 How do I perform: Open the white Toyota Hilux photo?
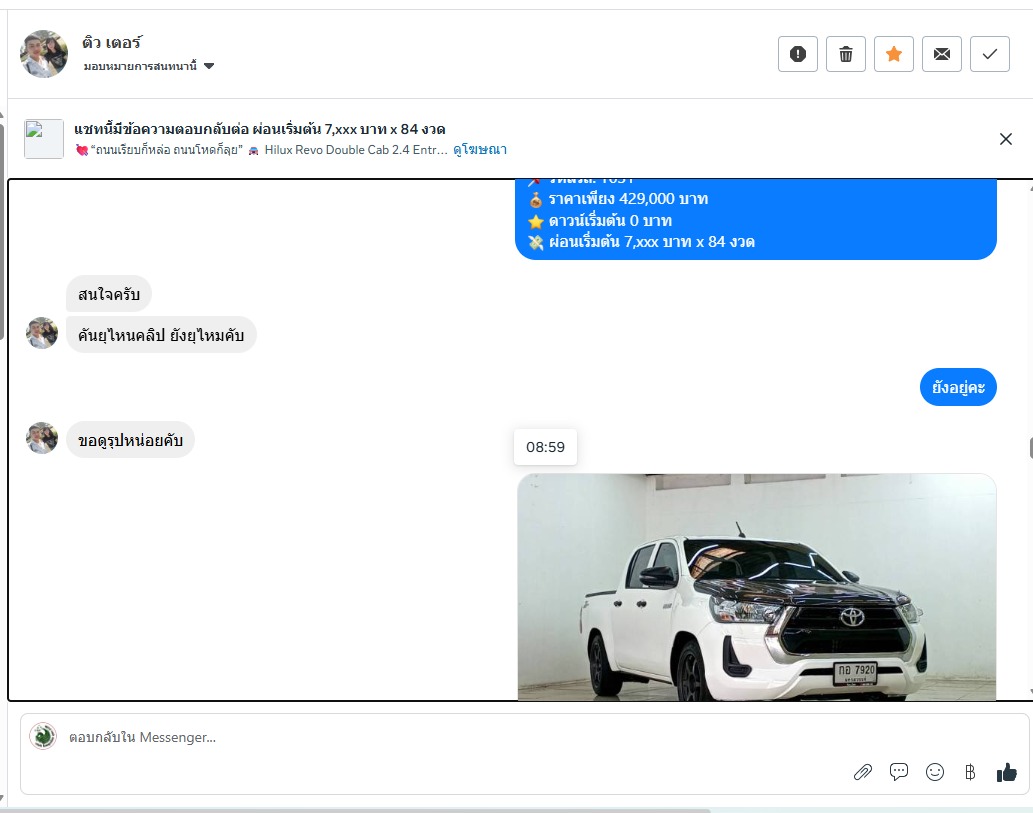point(756,587)
